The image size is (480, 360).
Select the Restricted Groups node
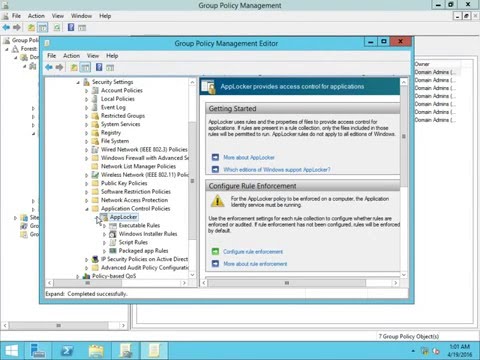[x=123, y=116]
